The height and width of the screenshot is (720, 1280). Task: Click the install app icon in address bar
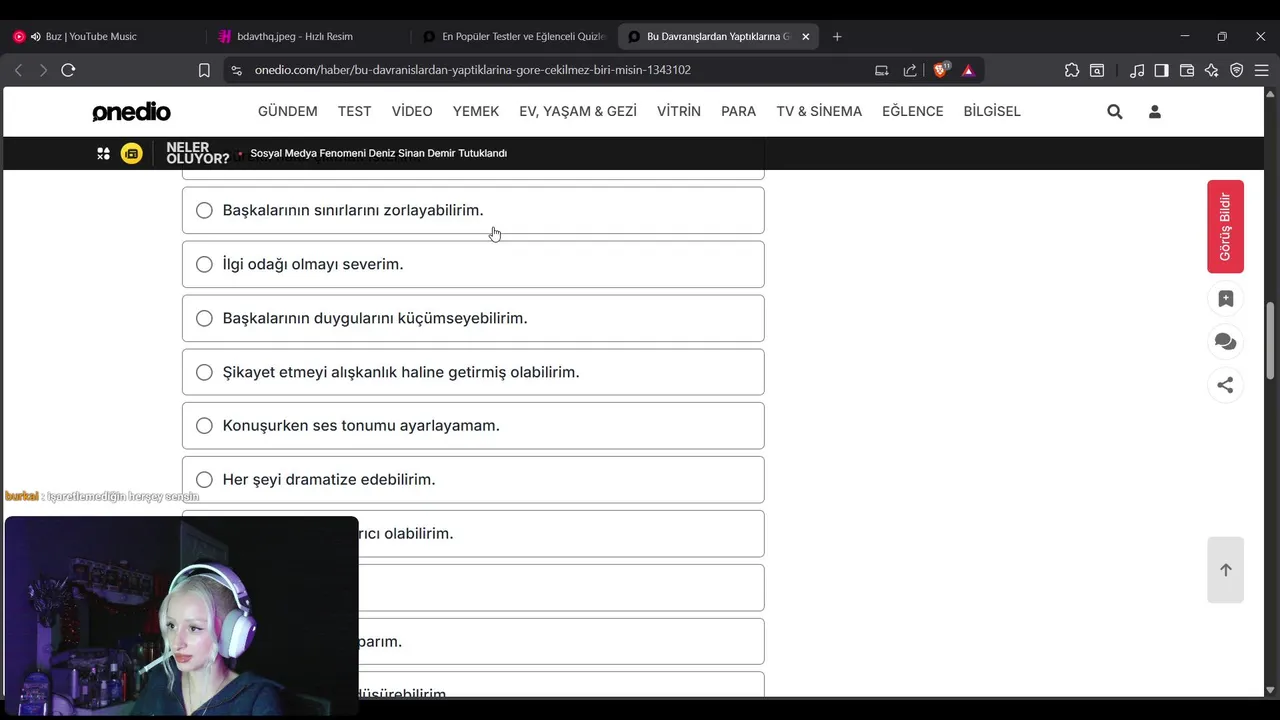[x=881, y=70]
